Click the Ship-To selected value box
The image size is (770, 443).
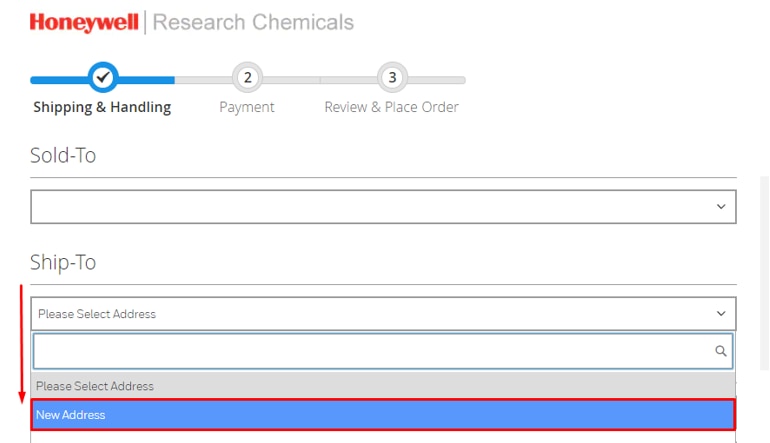tap(370, 313)
